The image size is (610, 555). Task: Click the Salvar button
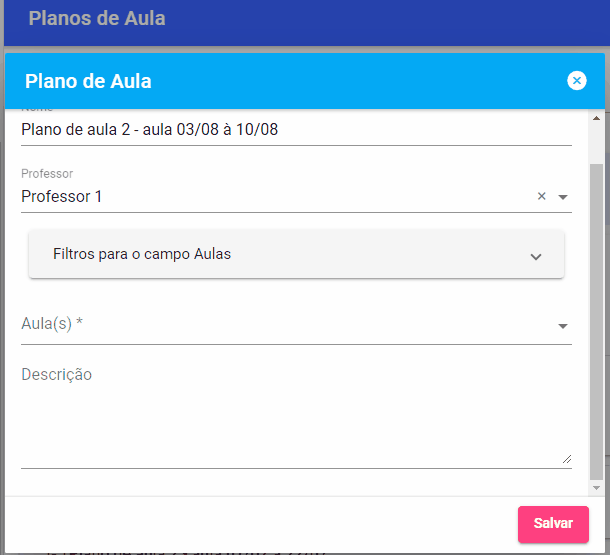553,523
